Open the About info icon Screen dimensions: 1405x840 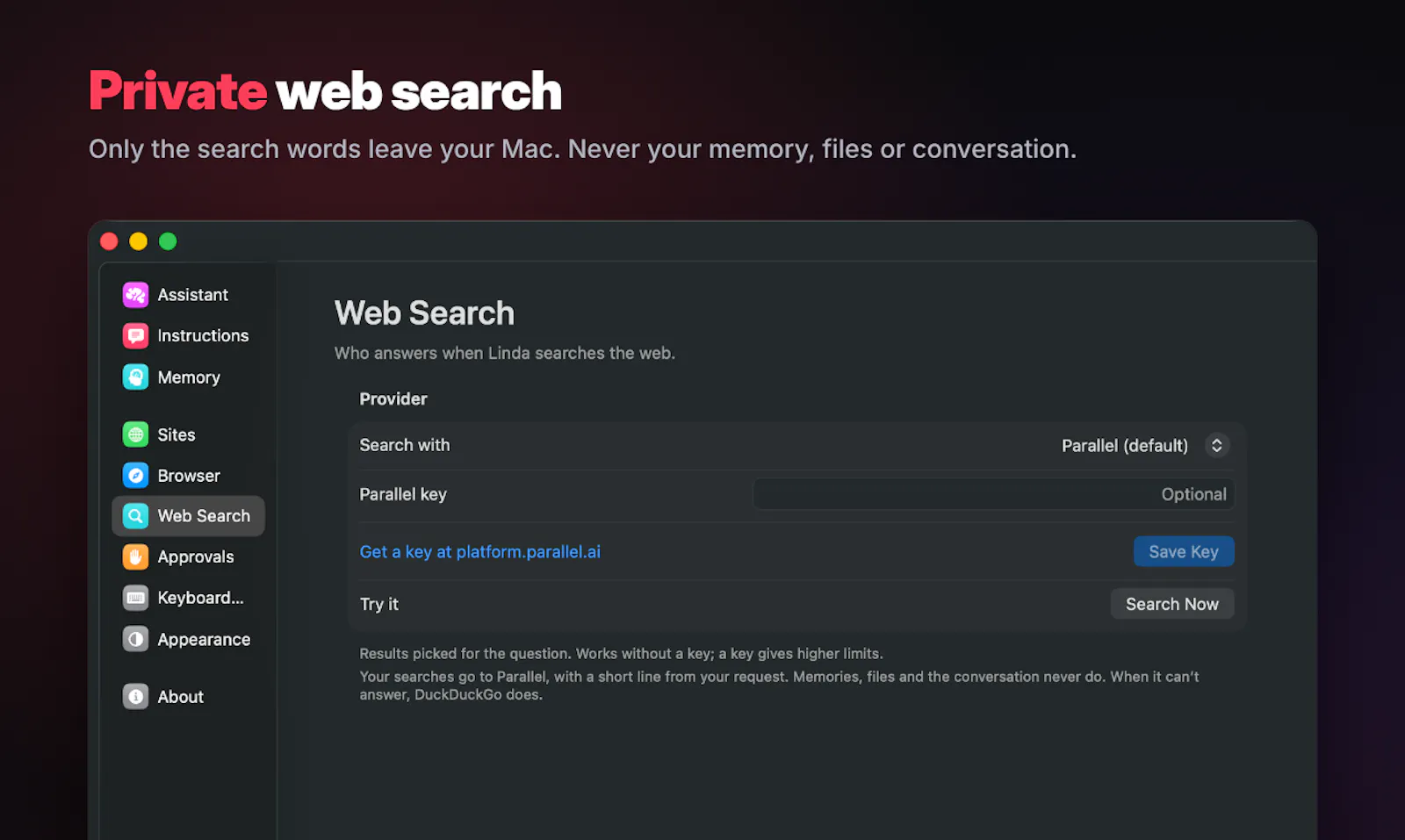coord(135,697)
